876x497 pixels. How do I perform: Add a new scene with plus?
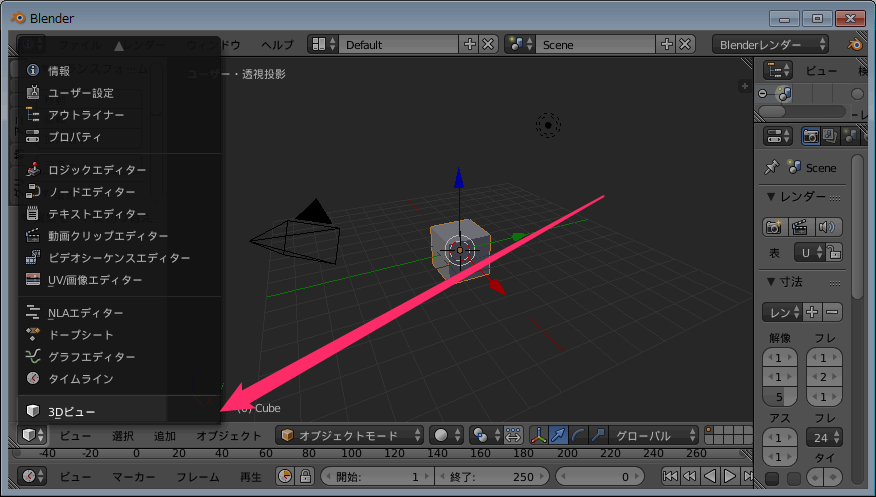(666, 45)
